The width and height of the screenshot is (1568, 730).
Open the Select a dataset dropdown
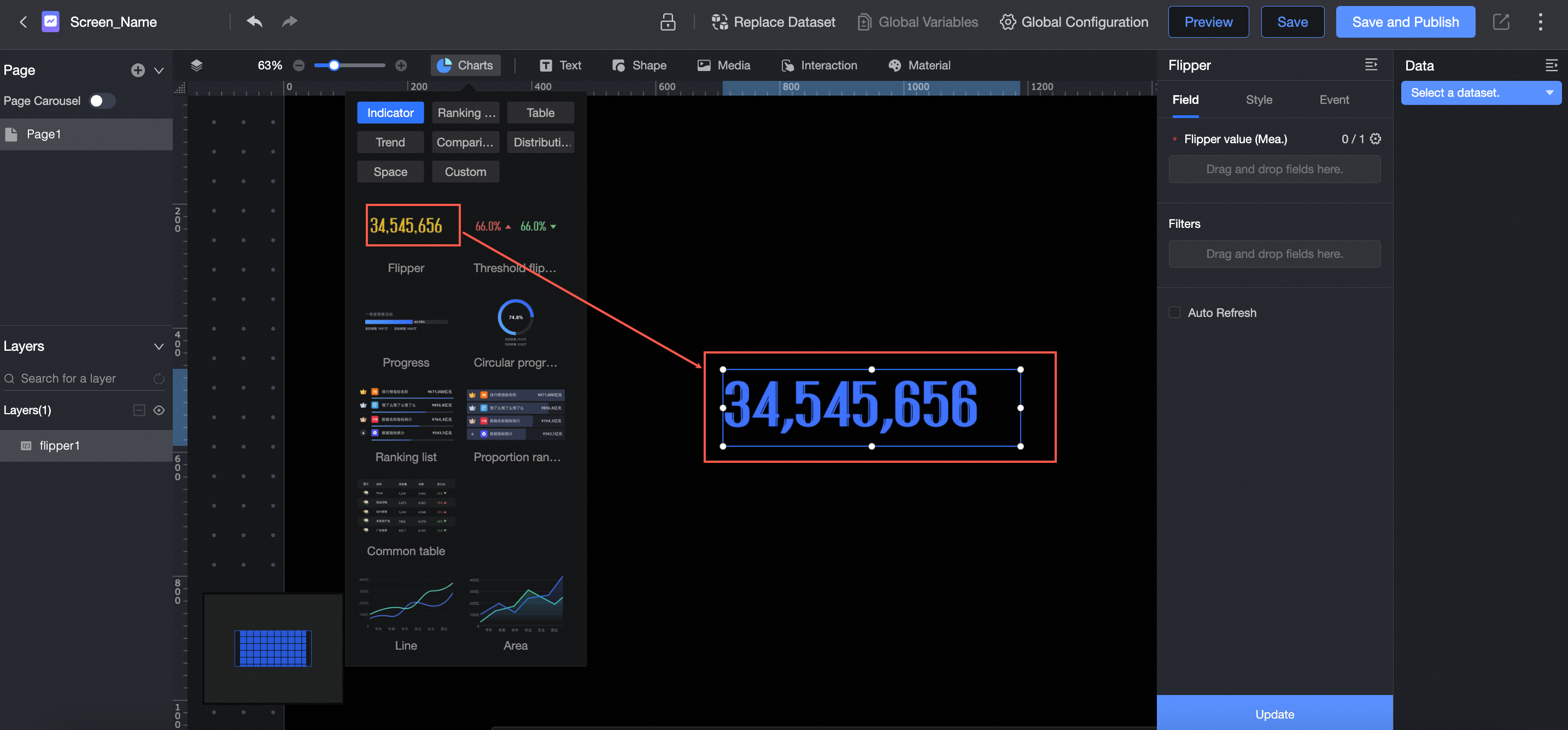(1480, 92)
